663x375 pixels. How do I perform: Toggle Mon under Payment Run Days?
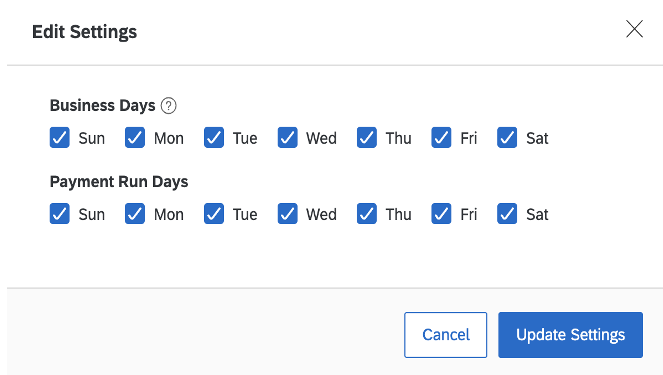pyautogui.click(x=135, y=214)
